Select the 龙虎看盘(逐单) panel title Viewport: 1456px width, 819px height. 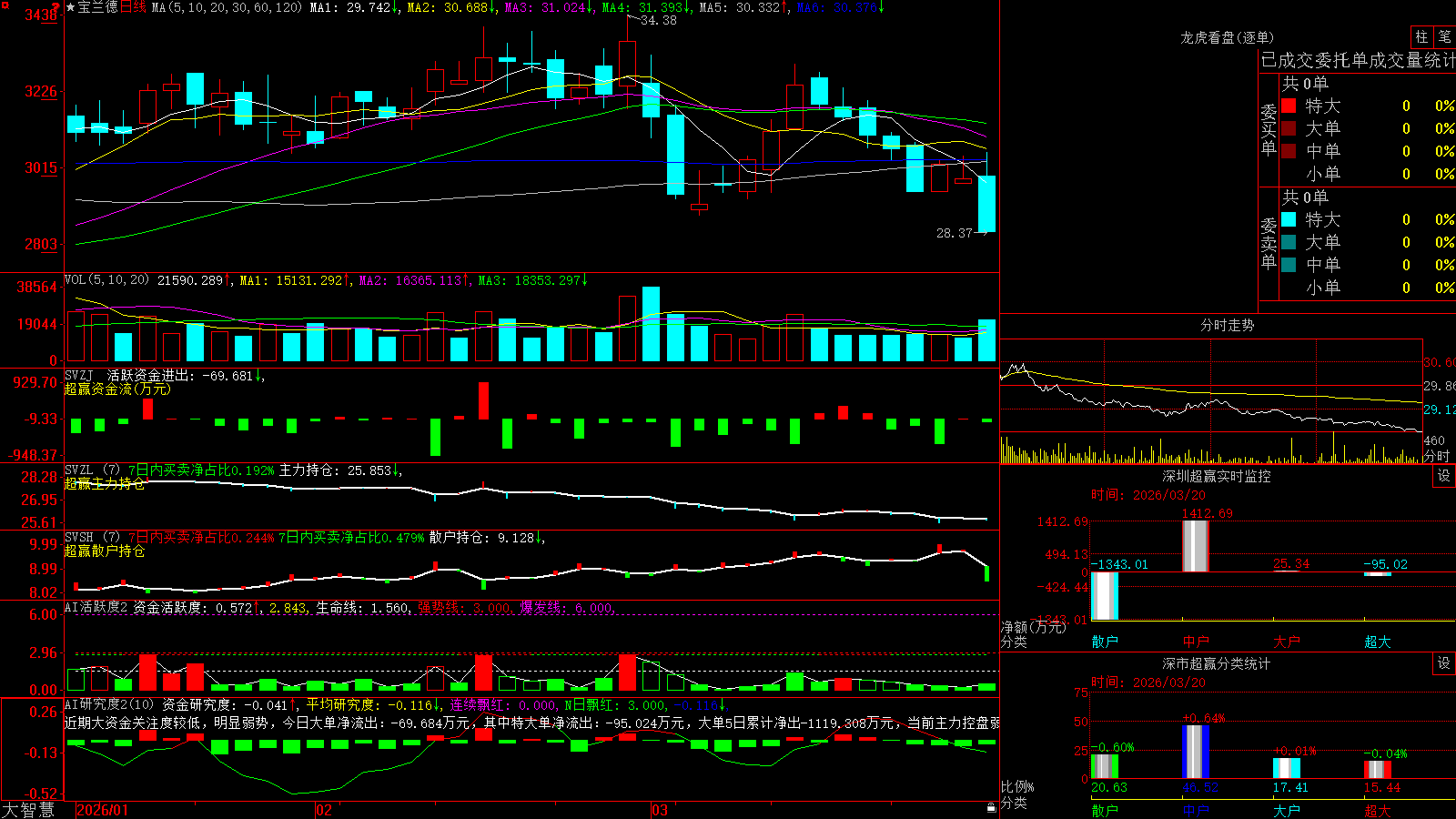1227,37
